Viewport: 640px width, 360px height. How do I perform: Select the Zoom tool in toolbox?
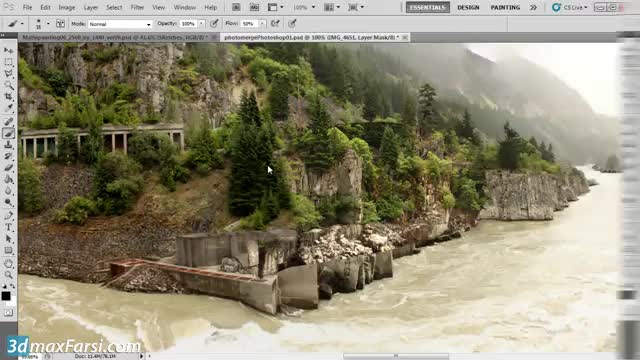8,275
